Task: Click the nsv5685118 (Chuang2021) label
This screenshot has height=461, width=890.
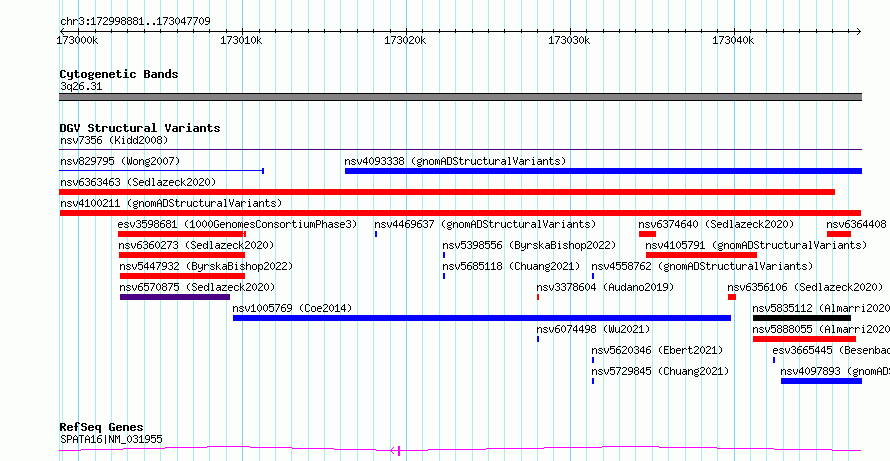Action: tap(511, 266)
